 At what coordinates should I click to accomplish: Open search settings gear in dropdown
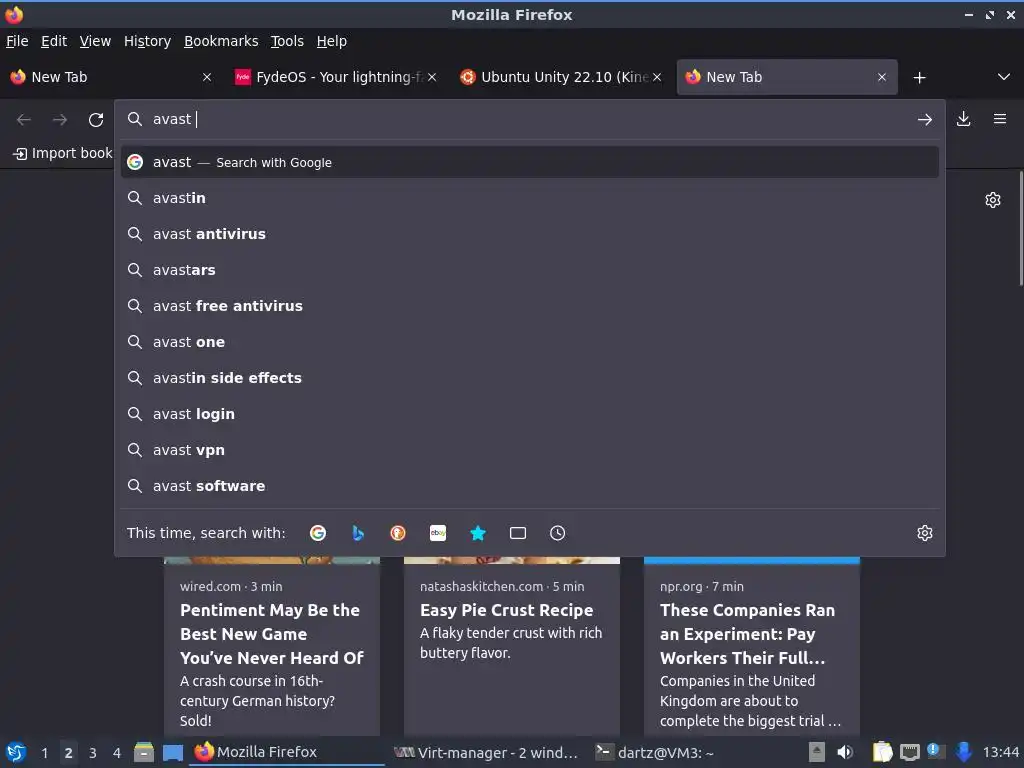click(x=925, y=533)
